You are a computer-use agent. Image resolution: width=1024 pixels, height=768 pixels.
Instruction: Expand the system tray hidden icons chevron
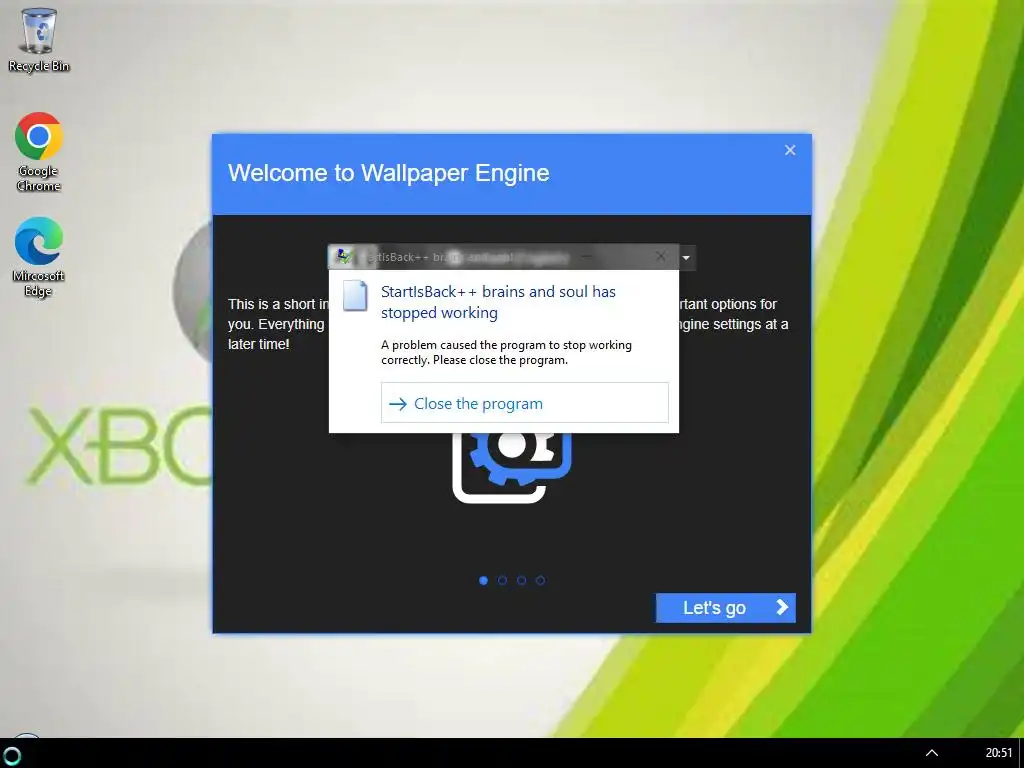[x=932, y=753]
